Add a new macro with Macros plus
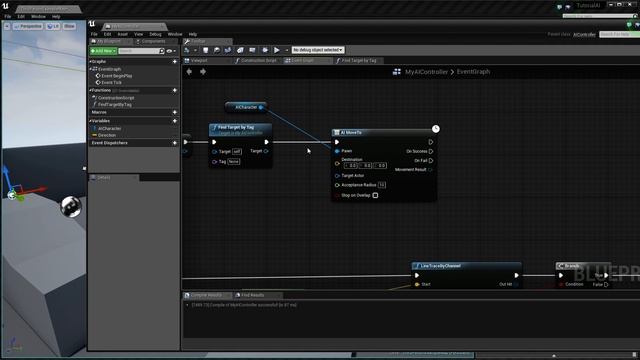640x360 pixels. click(175, 112)
